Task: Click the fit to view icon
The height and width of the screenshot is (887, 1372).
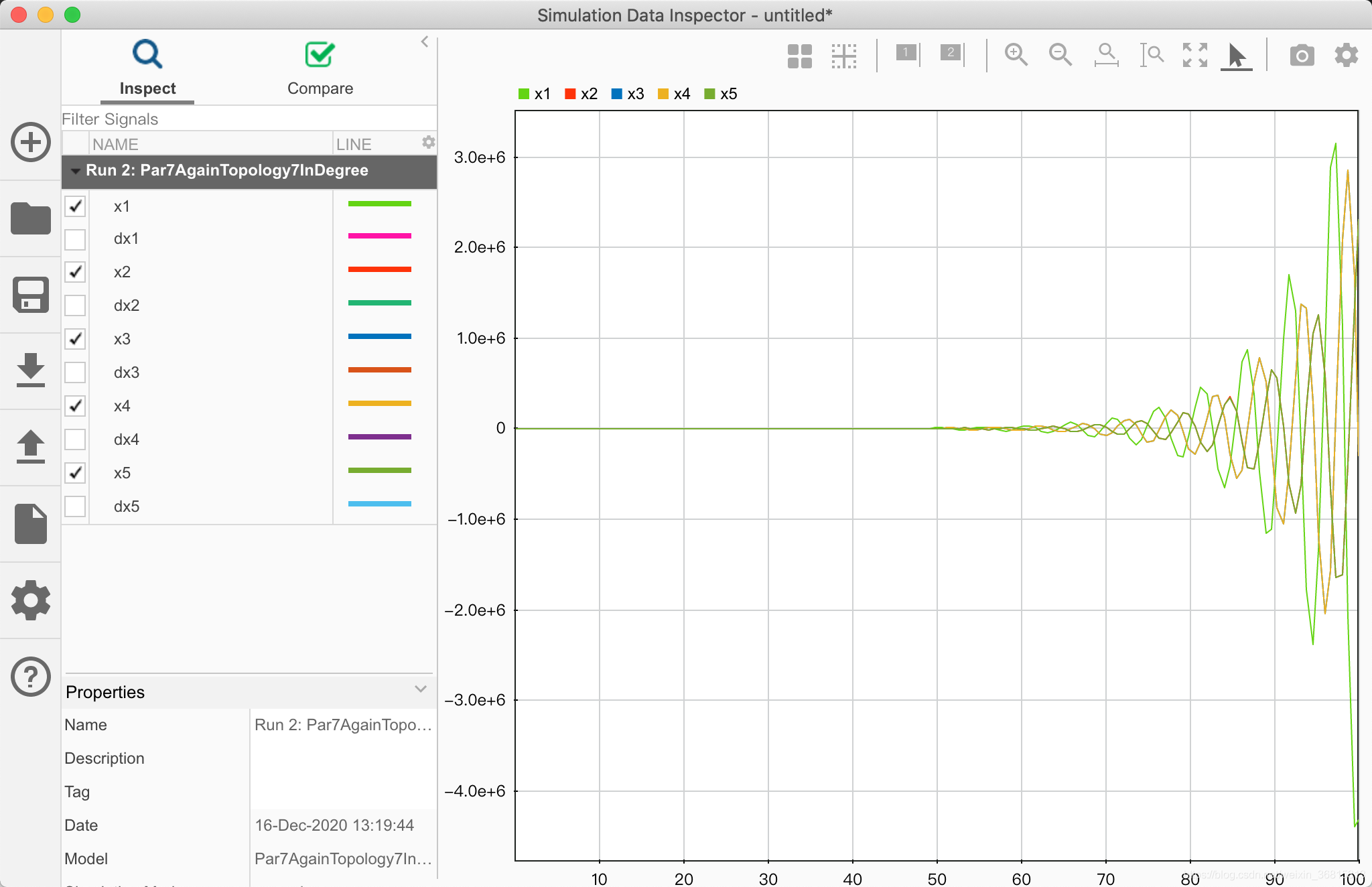Action: point(1194,55)
